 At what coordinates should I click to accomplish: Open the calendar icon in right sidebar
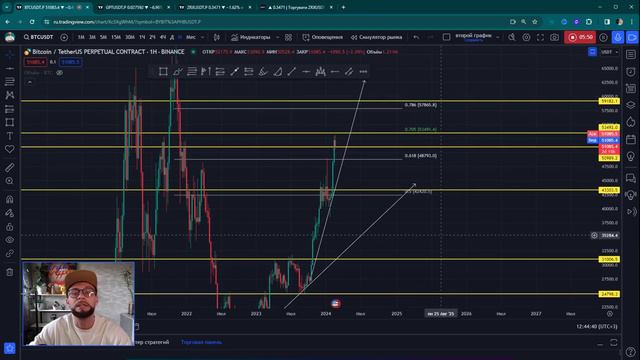pyautogui.click(x=631, y=139)
